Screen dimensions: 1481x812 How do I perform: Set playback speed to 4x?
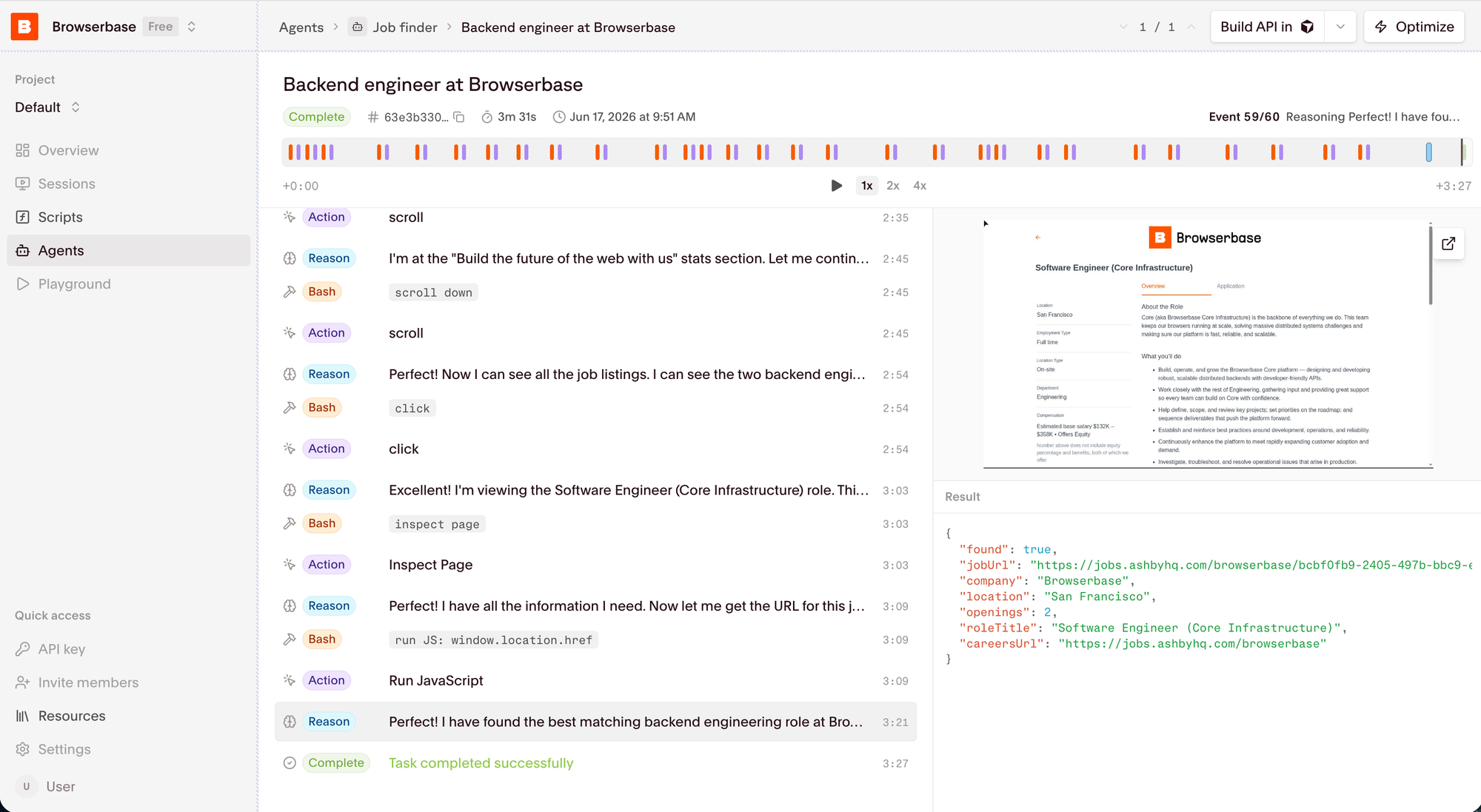(920, 186)
